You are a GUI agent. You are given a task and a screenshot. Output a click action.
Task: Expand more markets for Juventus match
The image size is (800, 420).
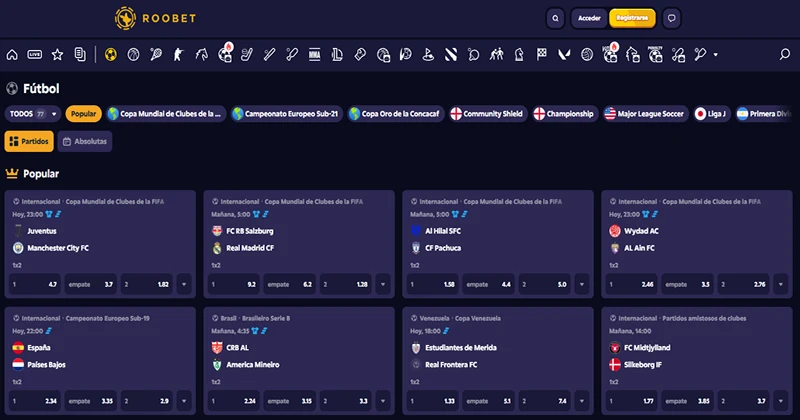tap(184, 284)
